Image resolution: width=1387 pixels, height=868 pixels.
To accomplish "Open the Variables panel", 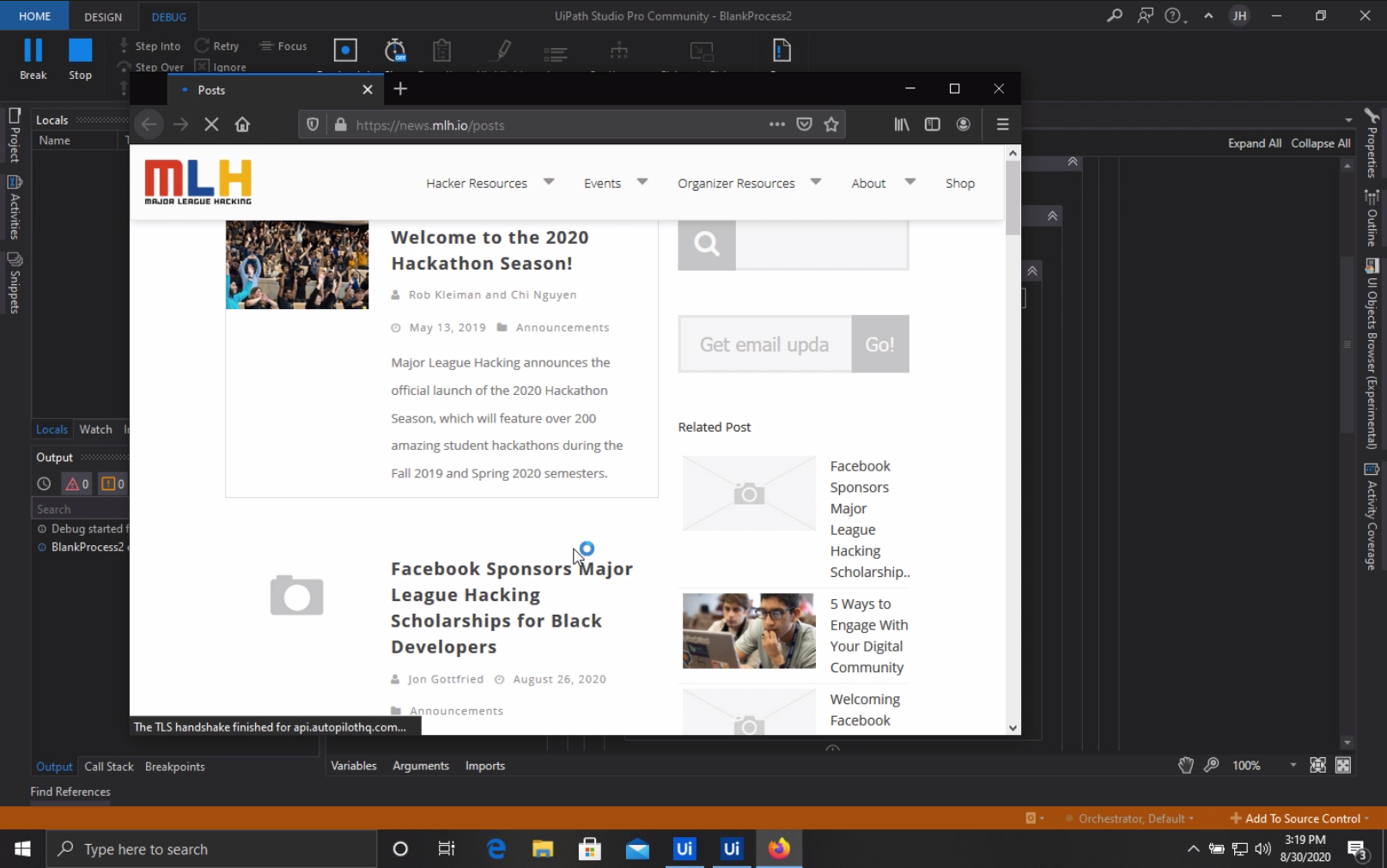I will [354, 766].
